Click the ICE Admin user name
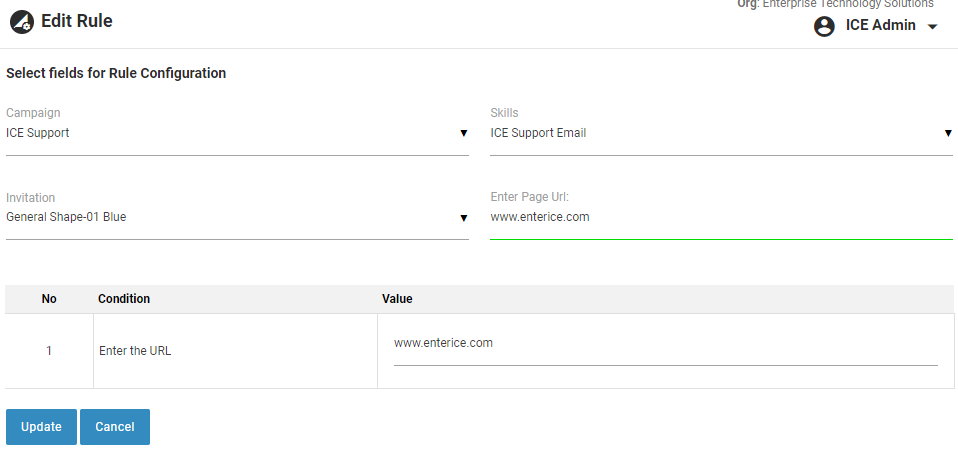 880,26
